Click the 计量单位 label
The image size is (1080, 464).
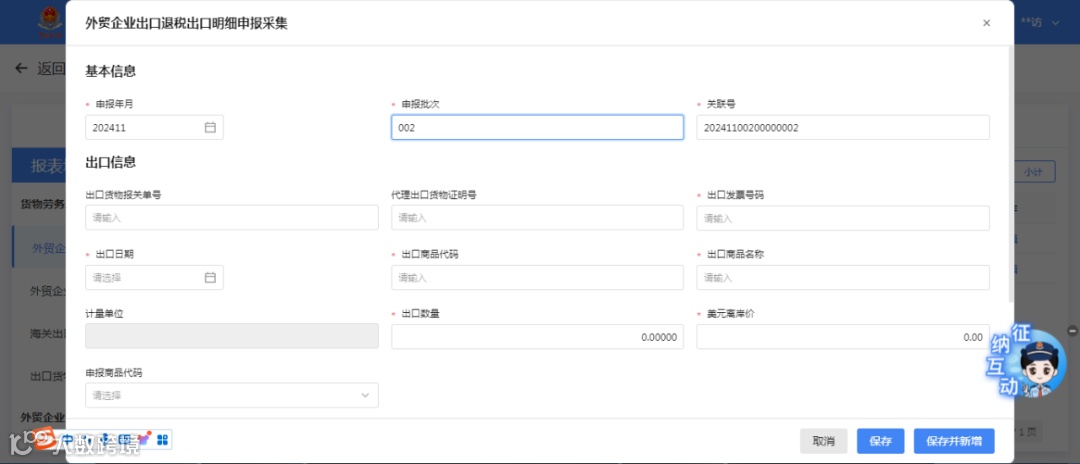pyautogui.click(x=104, y=313)
